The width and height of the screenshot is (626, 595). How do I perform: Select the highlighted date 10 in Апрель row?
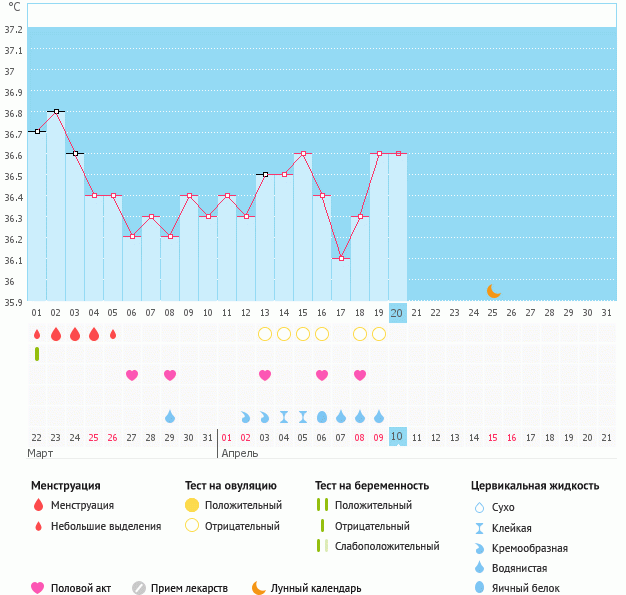pyautogui.click(x=397, y=437)
